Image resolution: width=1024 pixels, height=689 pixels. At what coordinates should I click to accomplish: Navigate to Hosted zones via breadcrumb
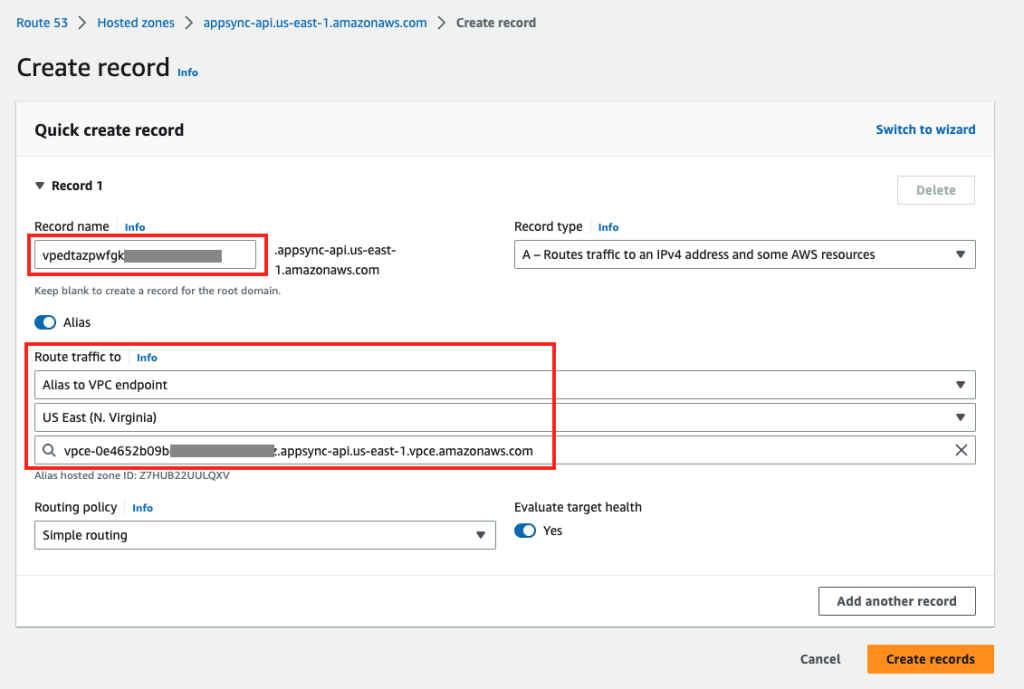pos(135,22)
